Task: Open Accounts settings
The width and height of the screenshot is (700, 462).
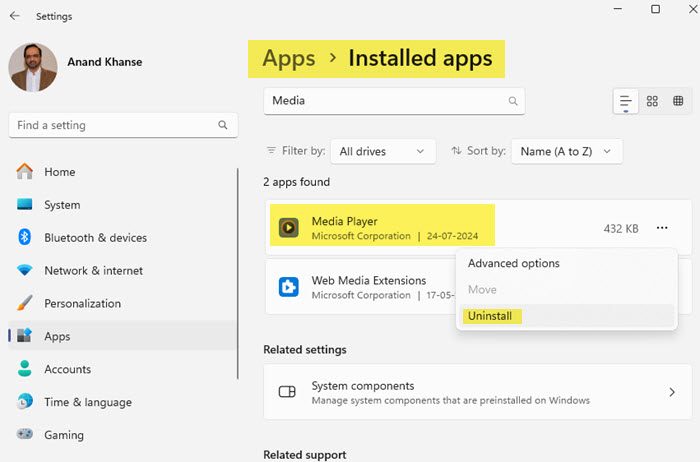Action: click(x=123, y=369)
